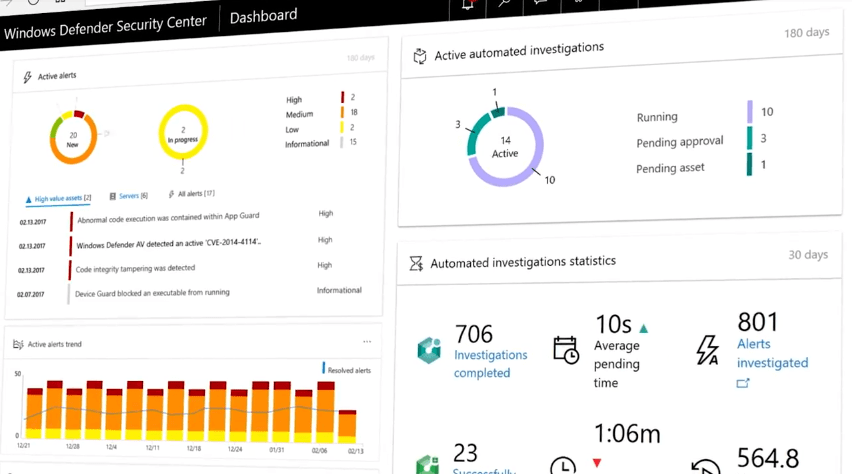
Task: Open the ellipsis menu on Active alerts trend
Action: point(367,342)
